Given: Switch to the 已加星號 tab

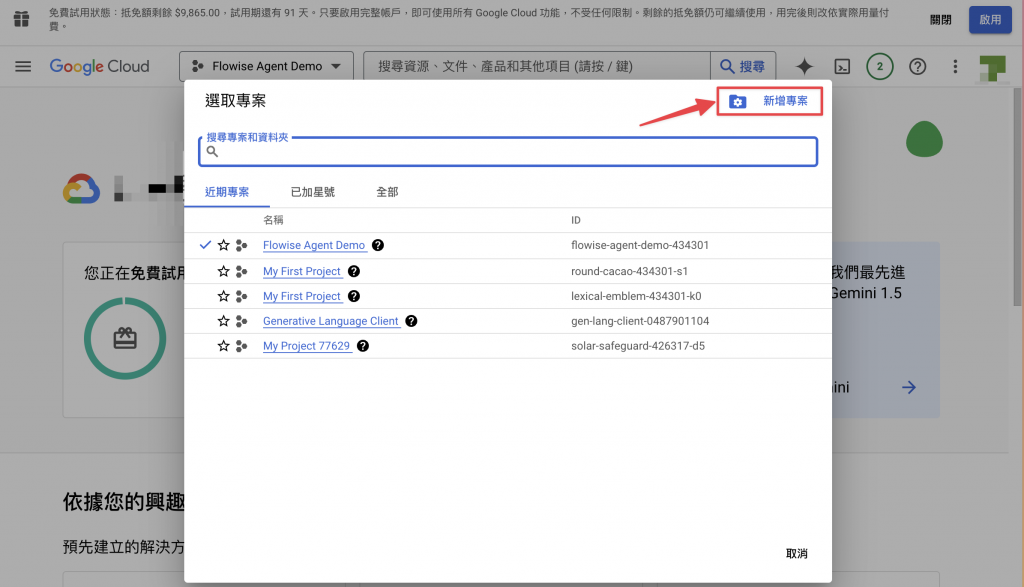Looking at the screenshot, I should (x=312, y=192).
